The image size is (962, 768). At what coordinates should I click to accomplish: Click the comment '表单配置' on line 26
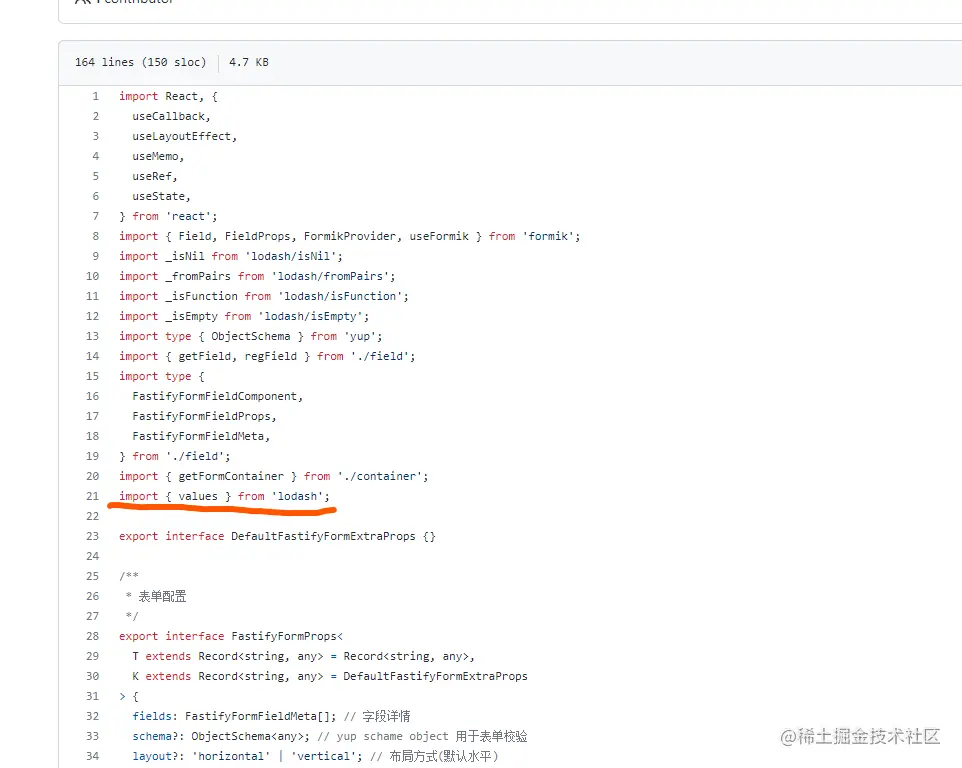[x=163, y=596]
